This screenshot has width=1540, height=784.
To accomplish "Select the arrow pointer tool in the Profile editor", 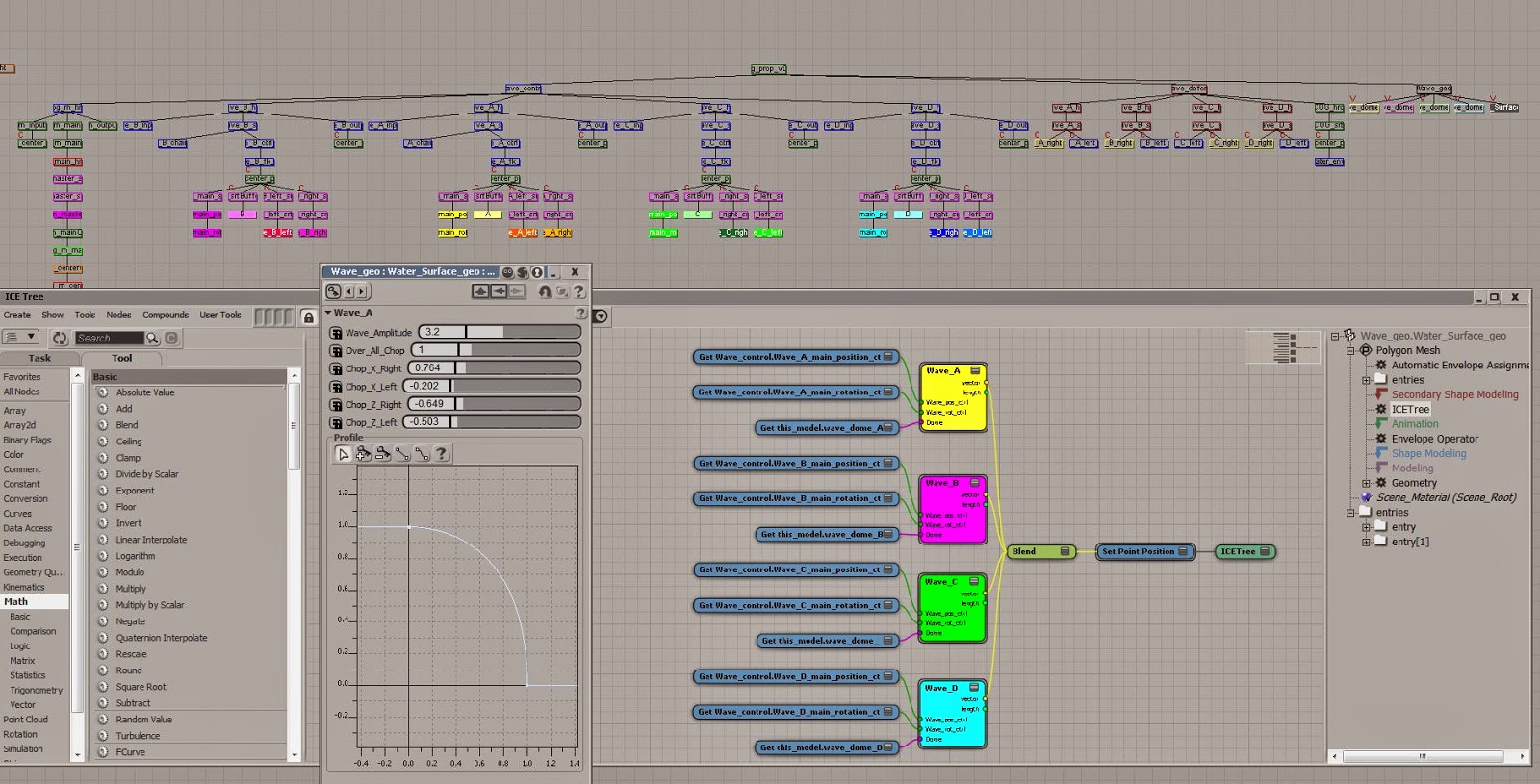I will 344,454.
